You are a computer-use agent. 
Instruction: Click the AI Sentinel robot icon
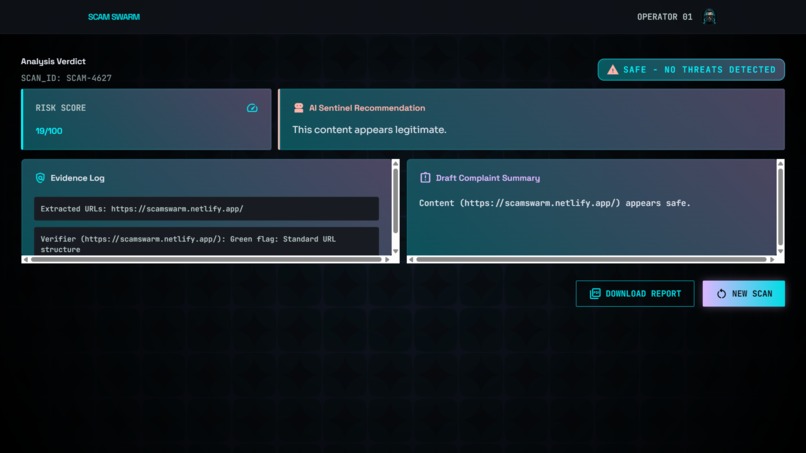tap(299, 108)
